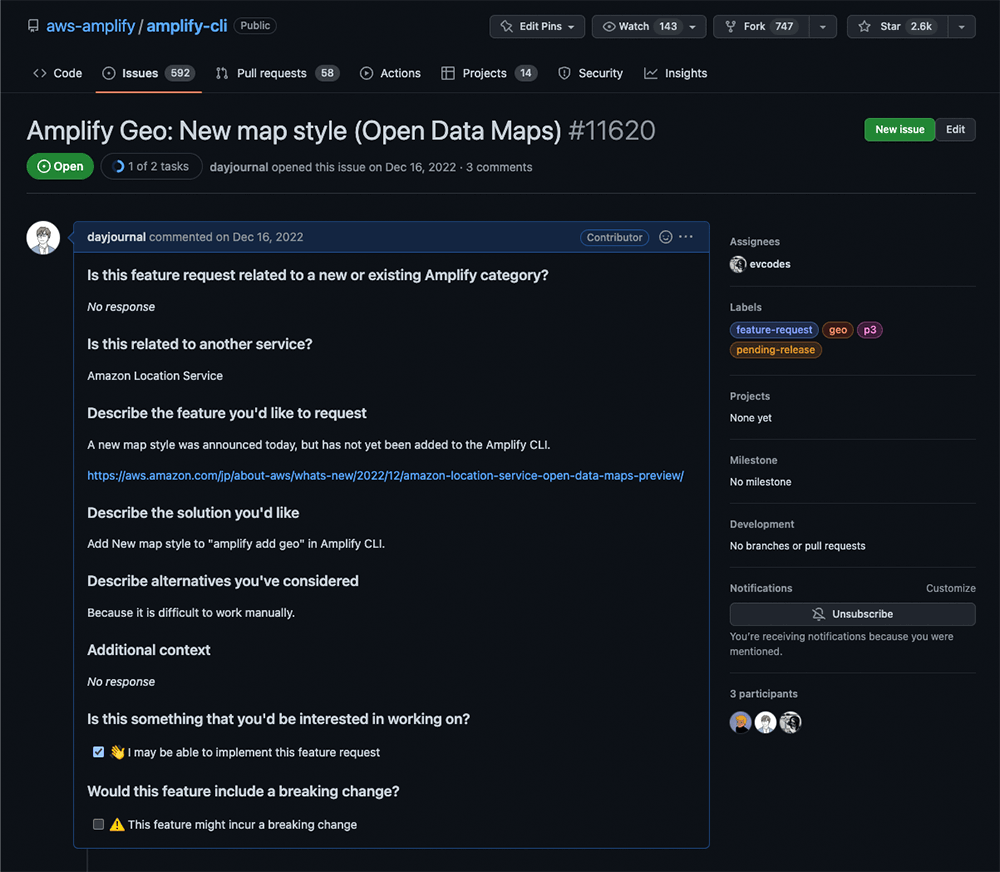Click the Code brackets icon
1000x872 pixels.
tap(40, 73)
